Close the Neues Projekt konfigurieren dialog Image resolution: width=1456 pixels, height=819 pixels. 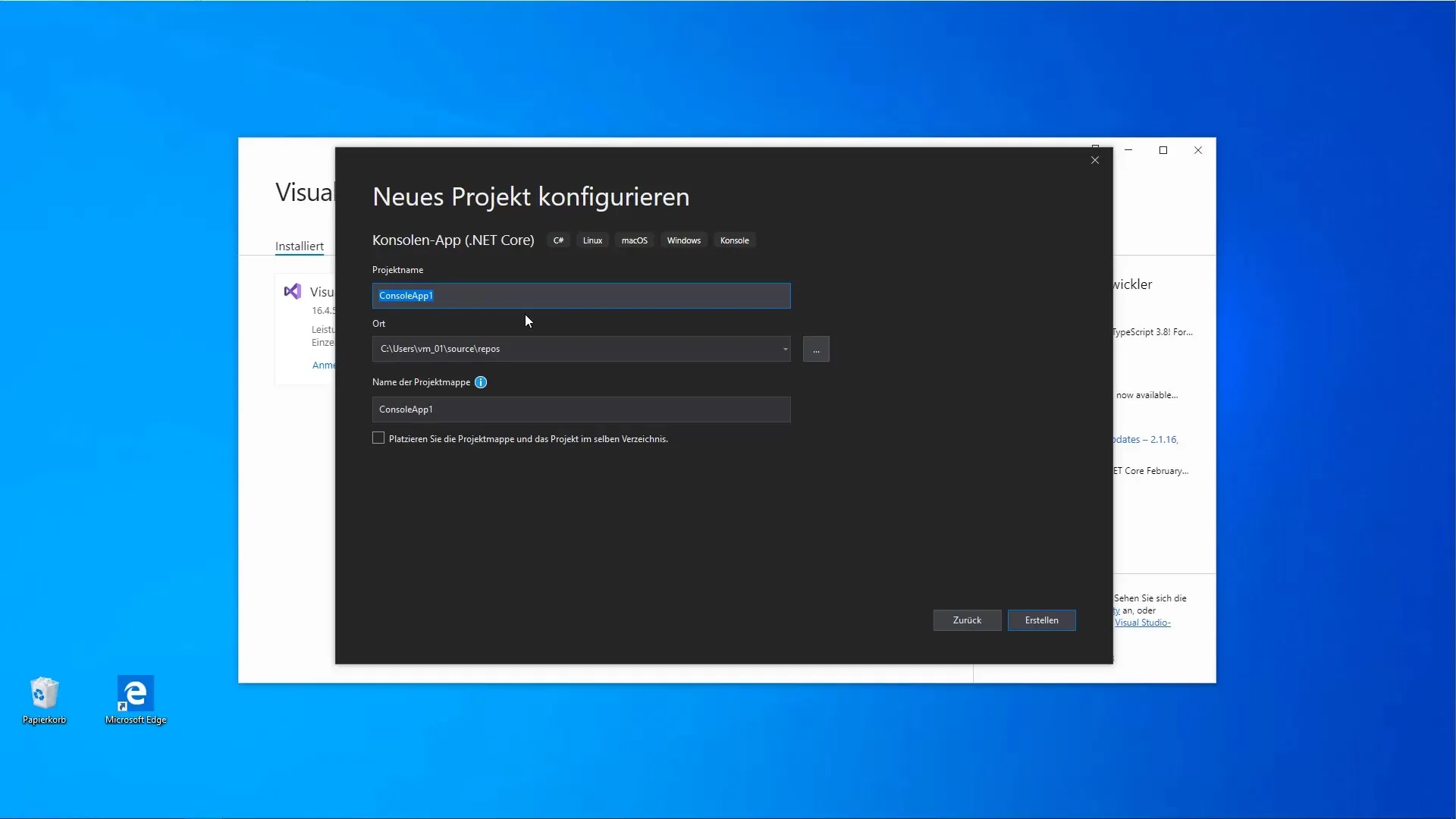click(x=1095, y=160)
